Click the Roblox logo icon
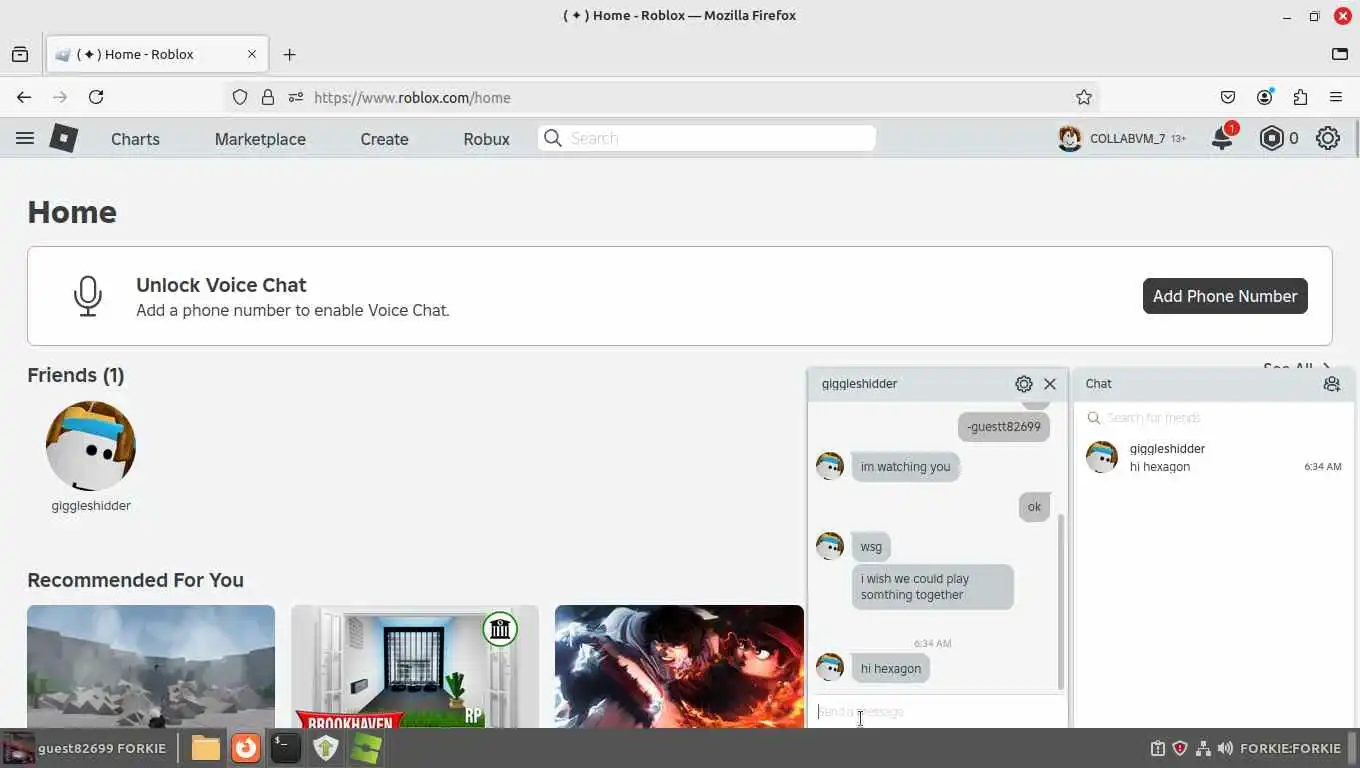This screenshot has height=768, width=1360. pos(63,138)
